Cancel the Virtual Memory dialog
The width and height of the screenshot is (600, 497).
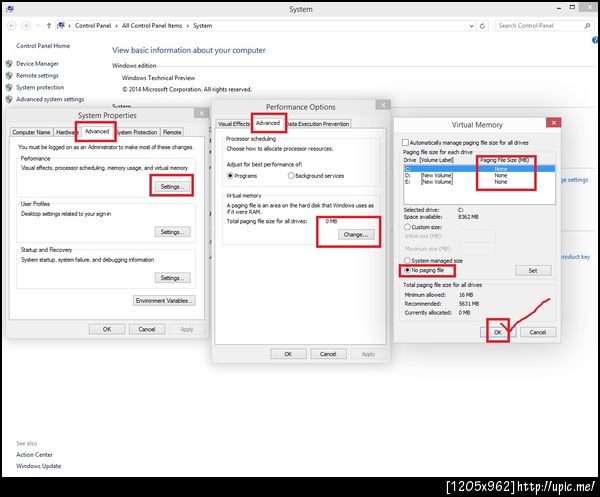pos(538,332)
